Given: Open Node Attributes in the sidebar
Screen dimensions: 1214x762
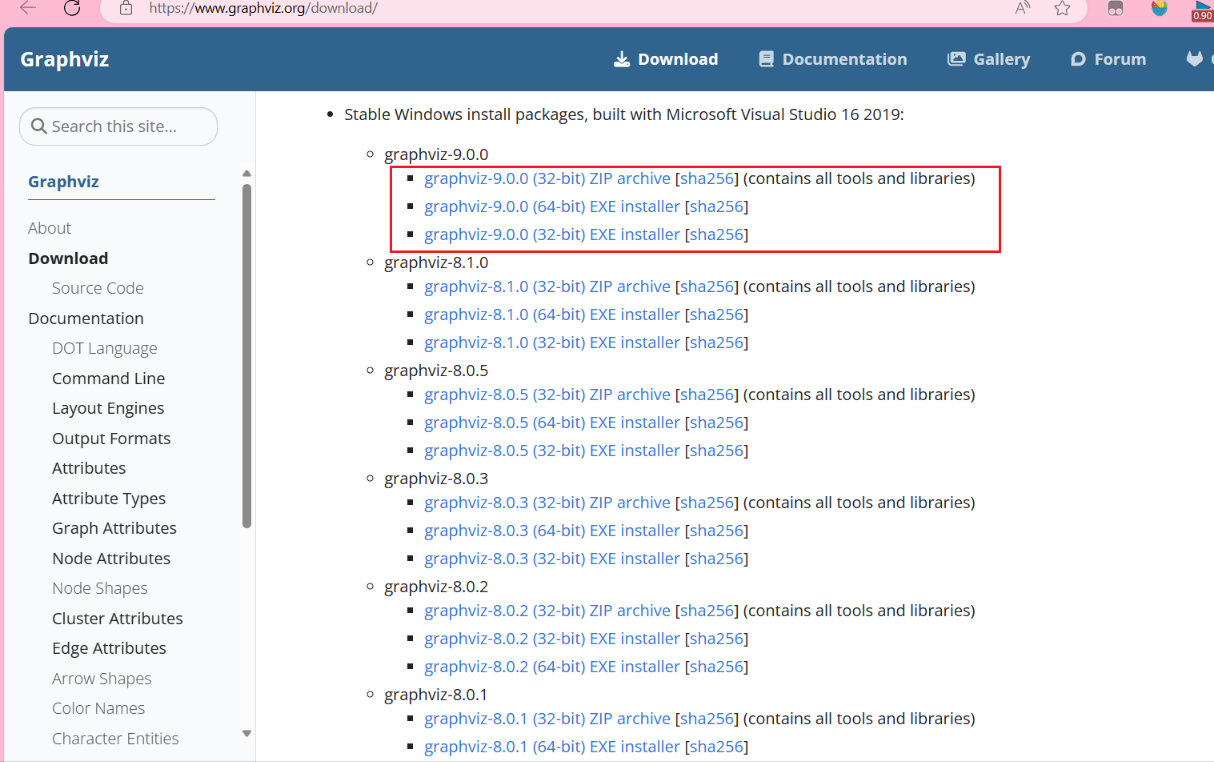Looking at the screenshot, I should (x=111, y=558).
